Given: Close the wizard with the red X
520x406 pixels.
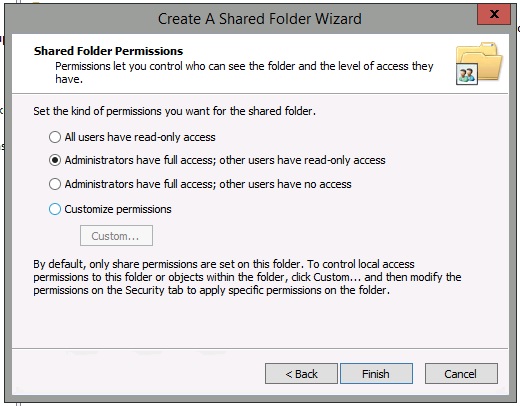Looking at the screenshot, I should [494, 14].
